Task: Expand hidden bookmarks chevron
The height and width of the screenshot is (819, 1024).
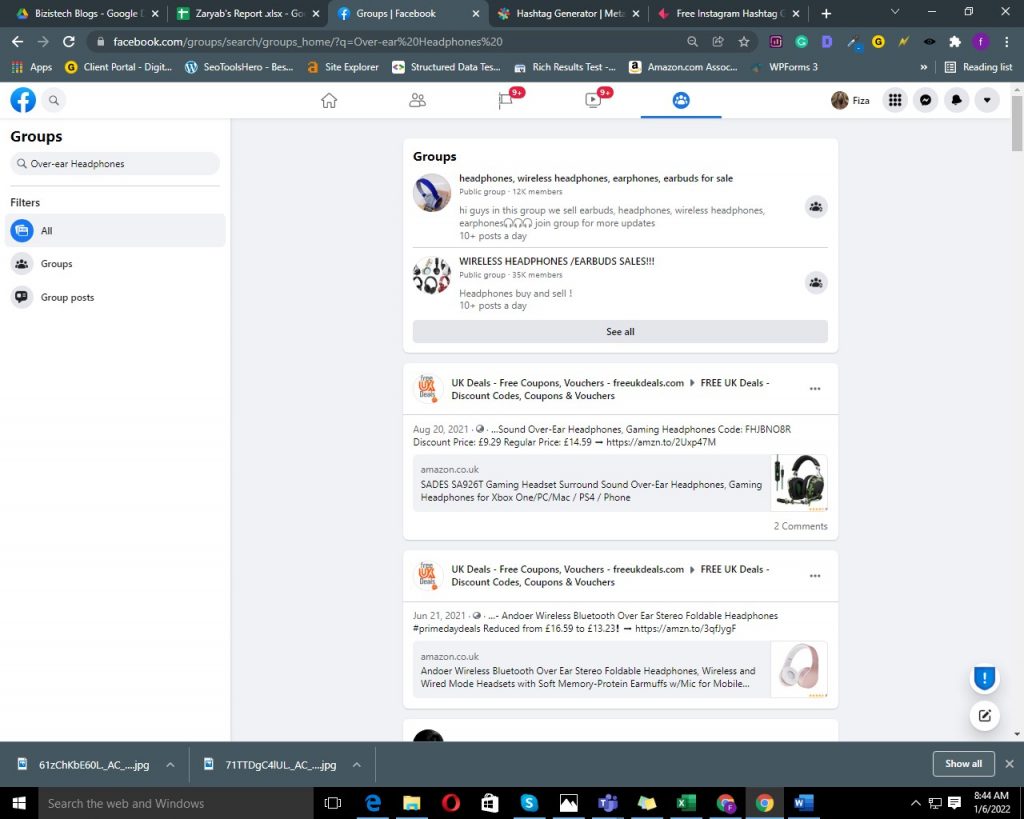Action: click(923, 67)
